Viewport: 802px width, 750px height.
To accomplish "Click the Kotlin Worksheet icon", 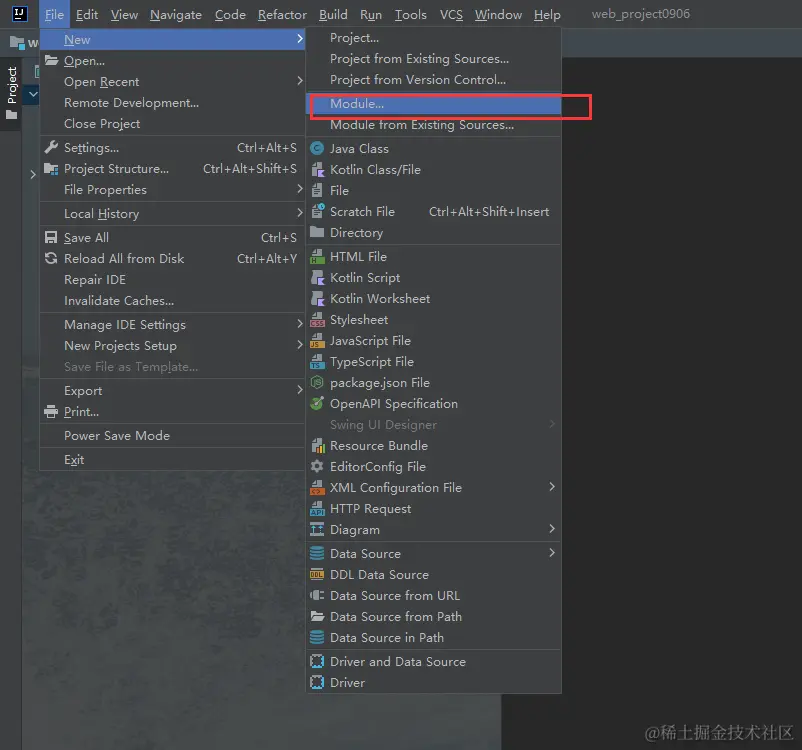I will coord(317,298).
